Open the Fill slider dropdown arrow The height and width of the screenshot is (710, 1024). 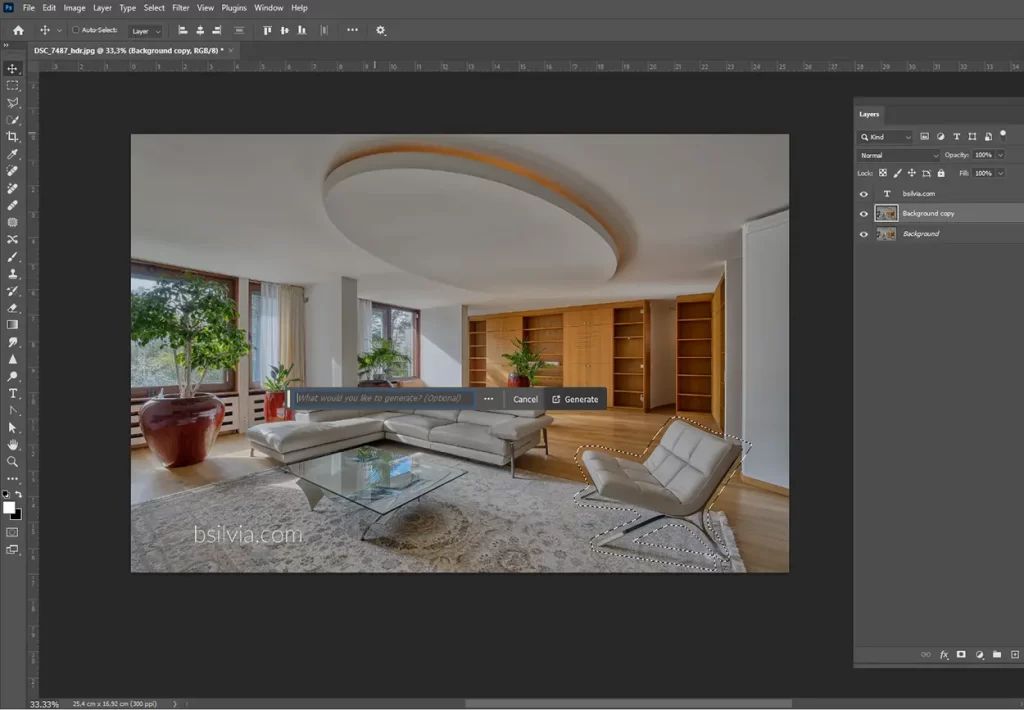[1000, 173]
